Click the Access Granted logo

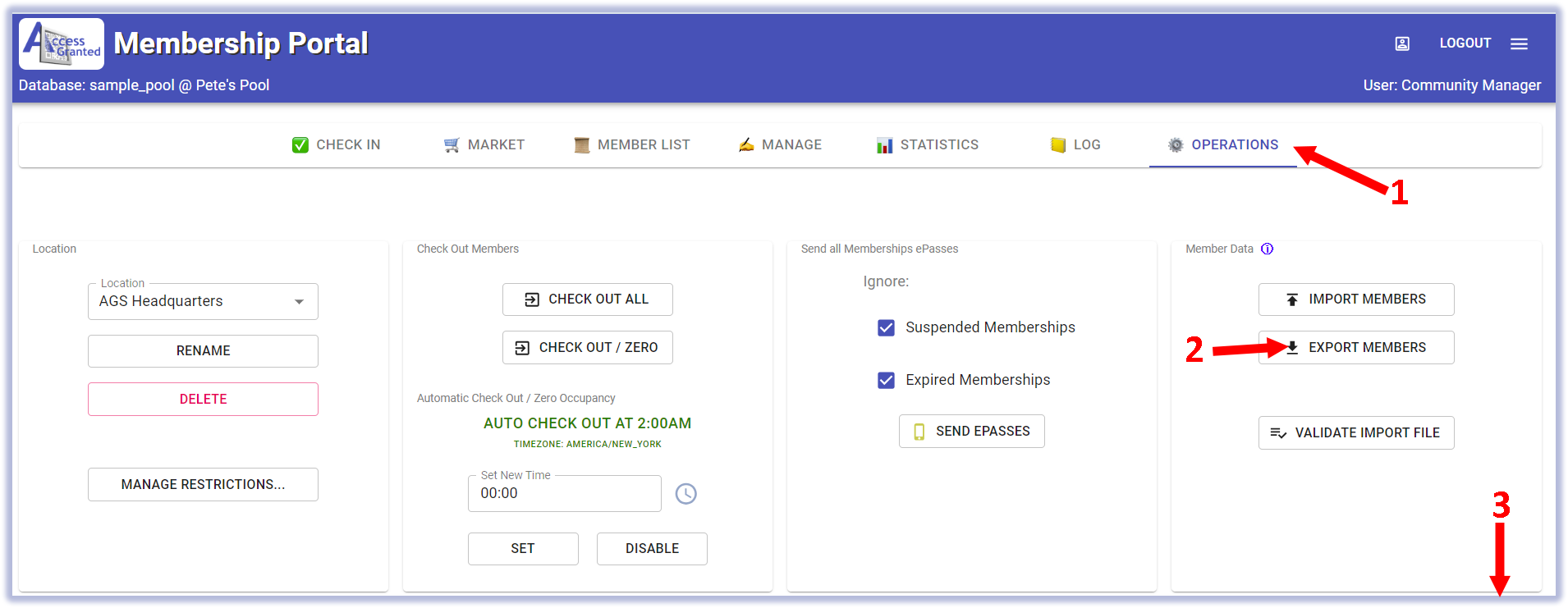(x=62, y=43)
